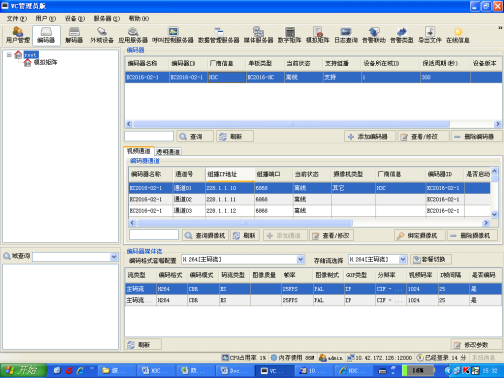Viewport: 504px width, 378px height.
Task: Click the toolbar overflow chevron at far right
Action: [500, 28]
